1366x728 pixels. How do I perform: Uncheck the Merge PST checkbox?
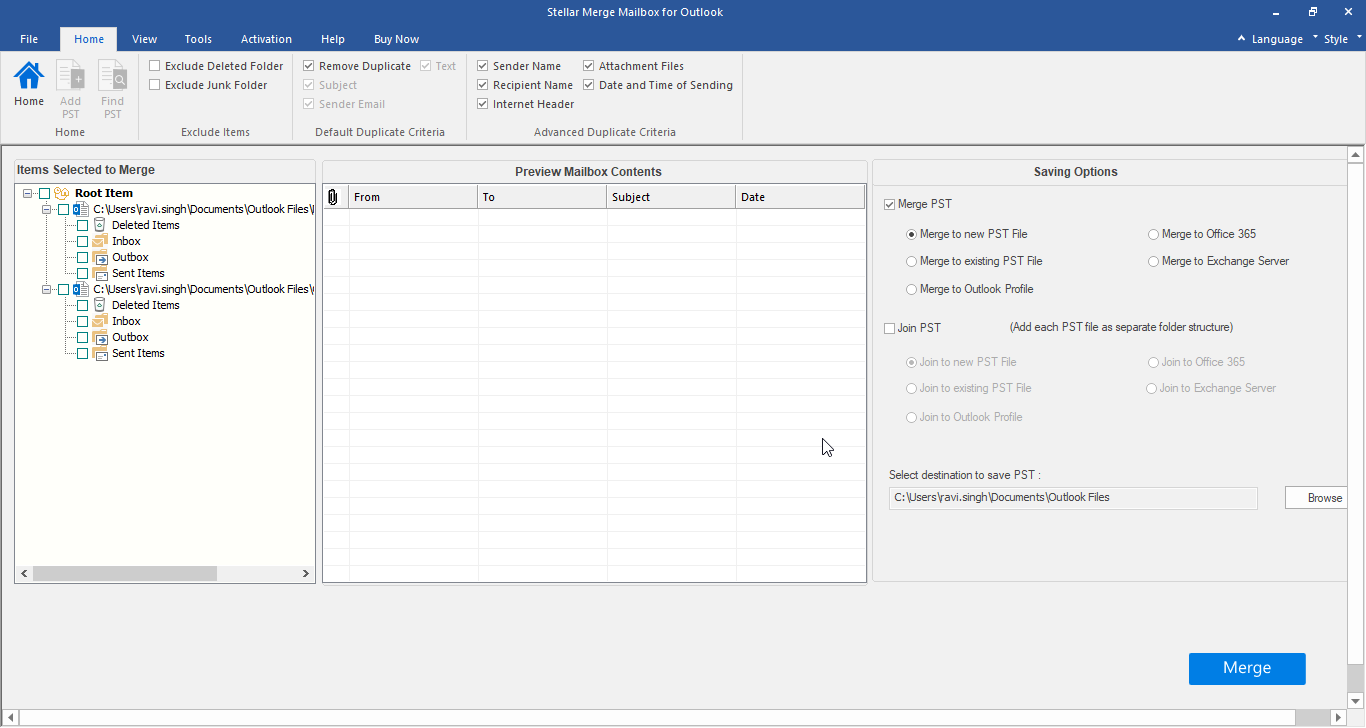[890, 204]
